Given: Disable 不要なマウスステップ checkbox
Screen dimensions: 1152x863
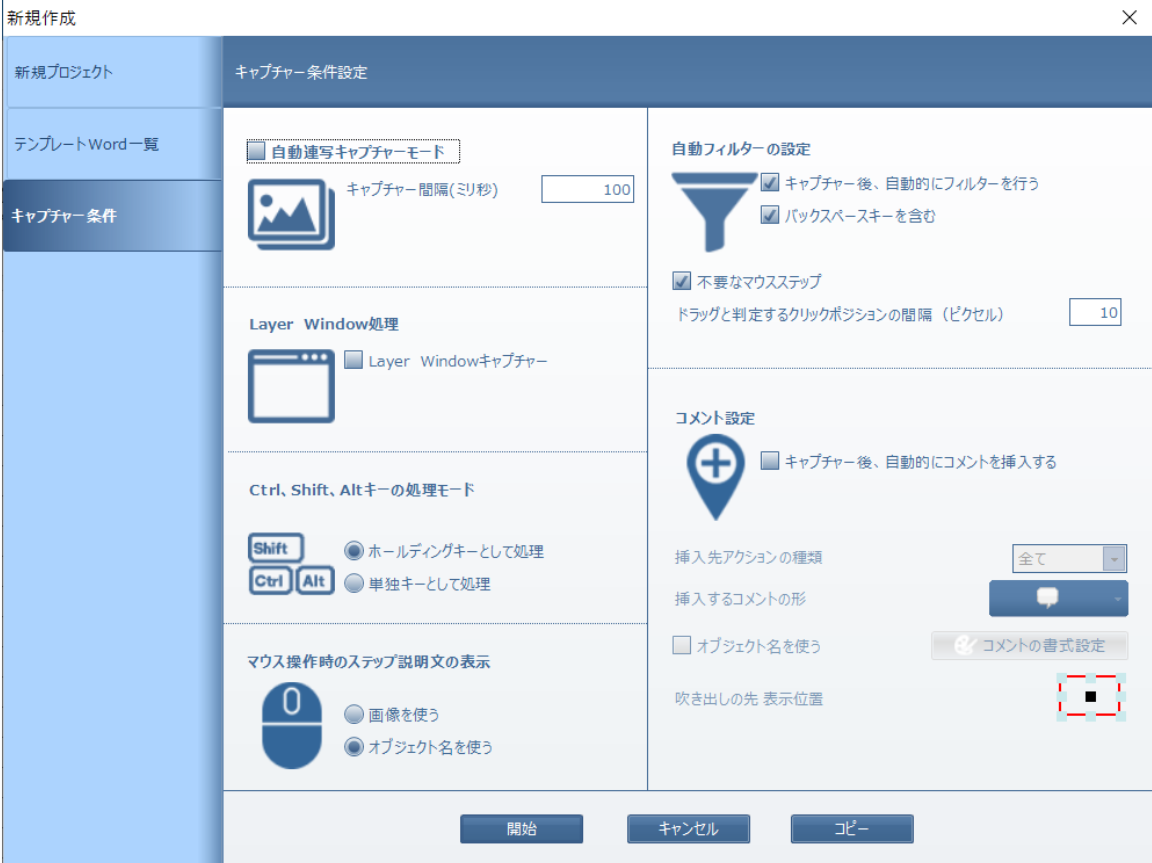Looking at the screenshot, I should (683, 281).
